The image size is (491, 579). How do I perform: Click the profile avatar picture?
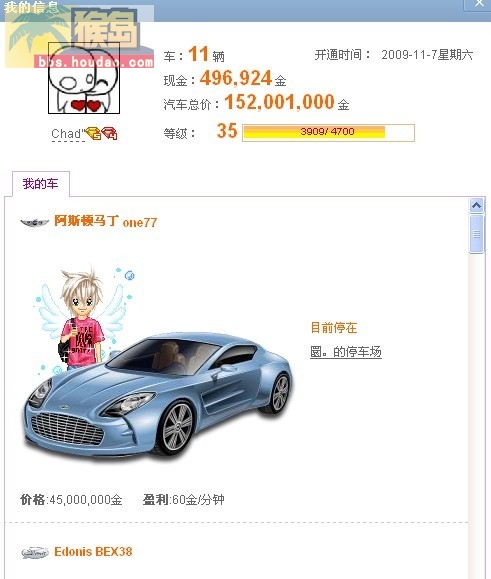pos(84,78)
